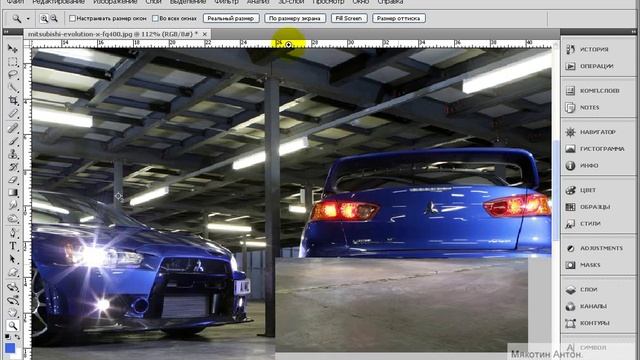
Task: Select the Shape tool
Action: (x=13, y=272)
